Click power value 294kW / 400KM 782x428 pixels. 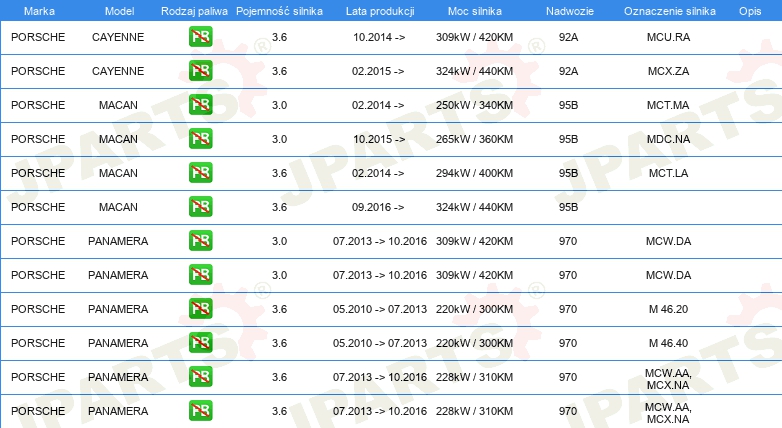coord(474,173)
